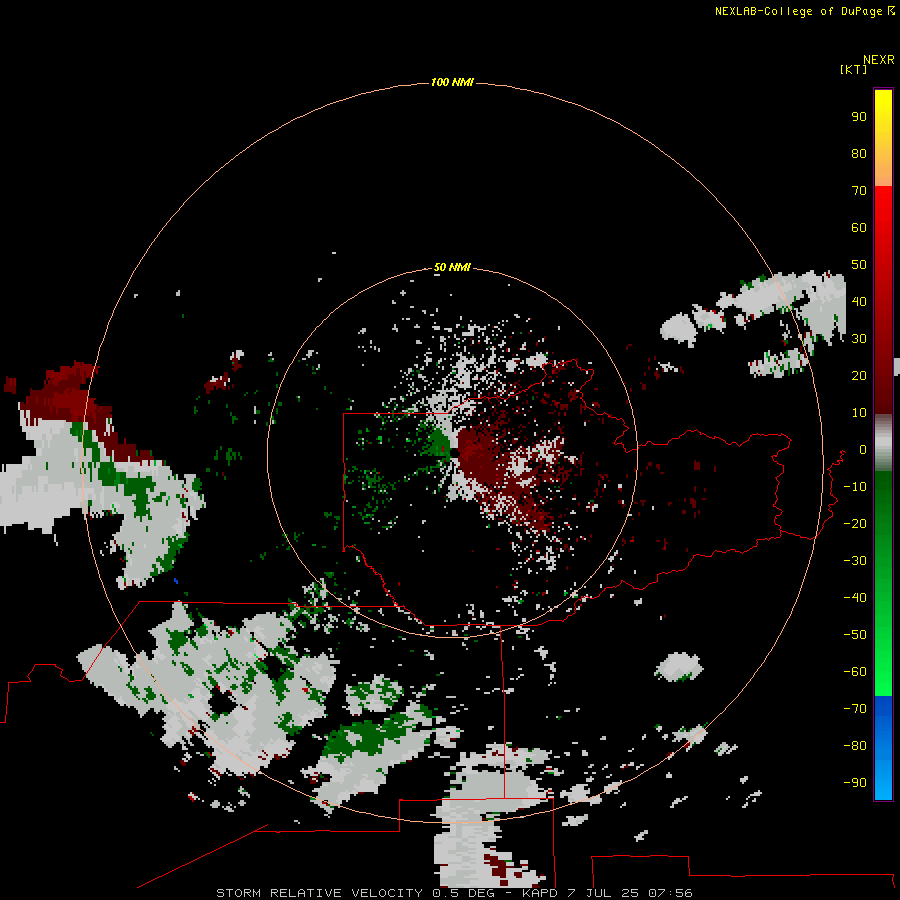
Task: Click the 80 value on velocity scale
Action: (859, 153)
